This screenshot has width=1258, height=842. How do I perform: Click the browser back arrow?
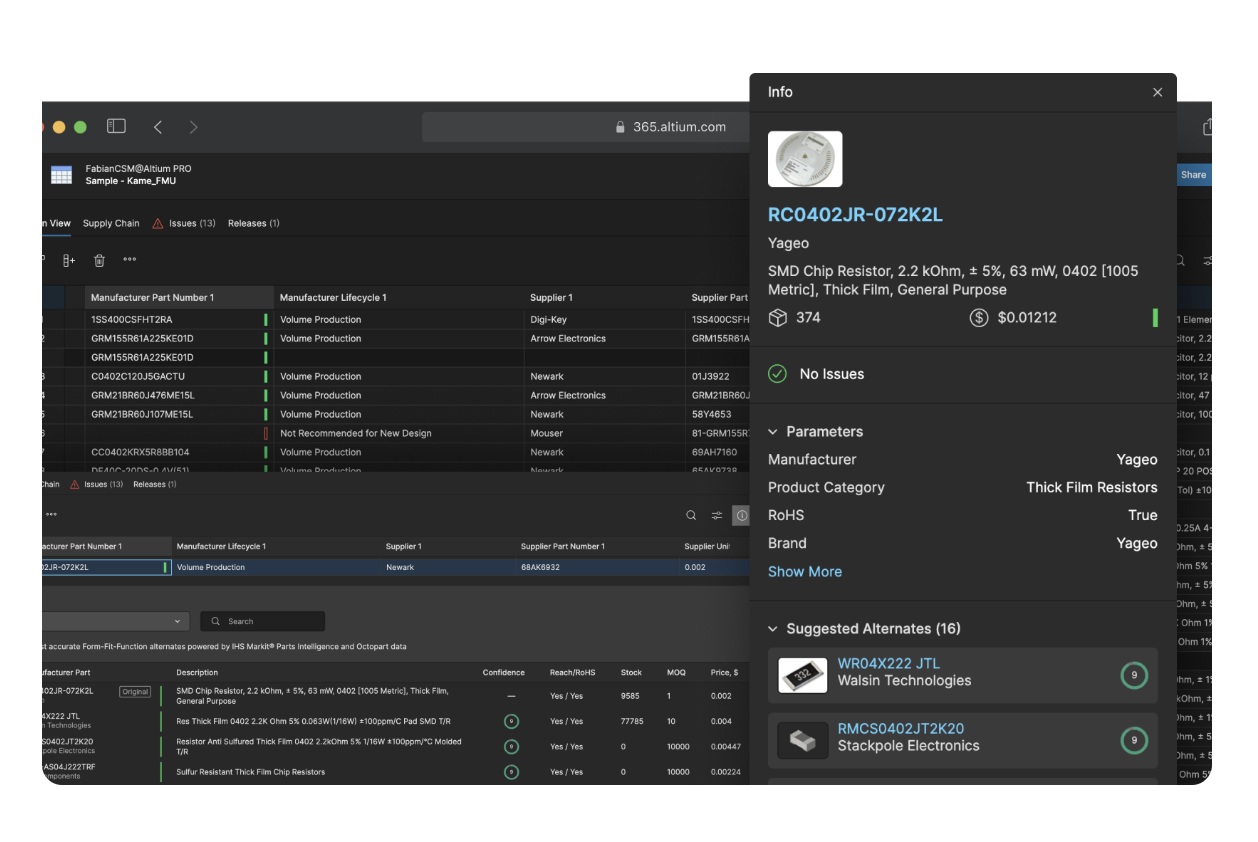(x=158, y=127)
